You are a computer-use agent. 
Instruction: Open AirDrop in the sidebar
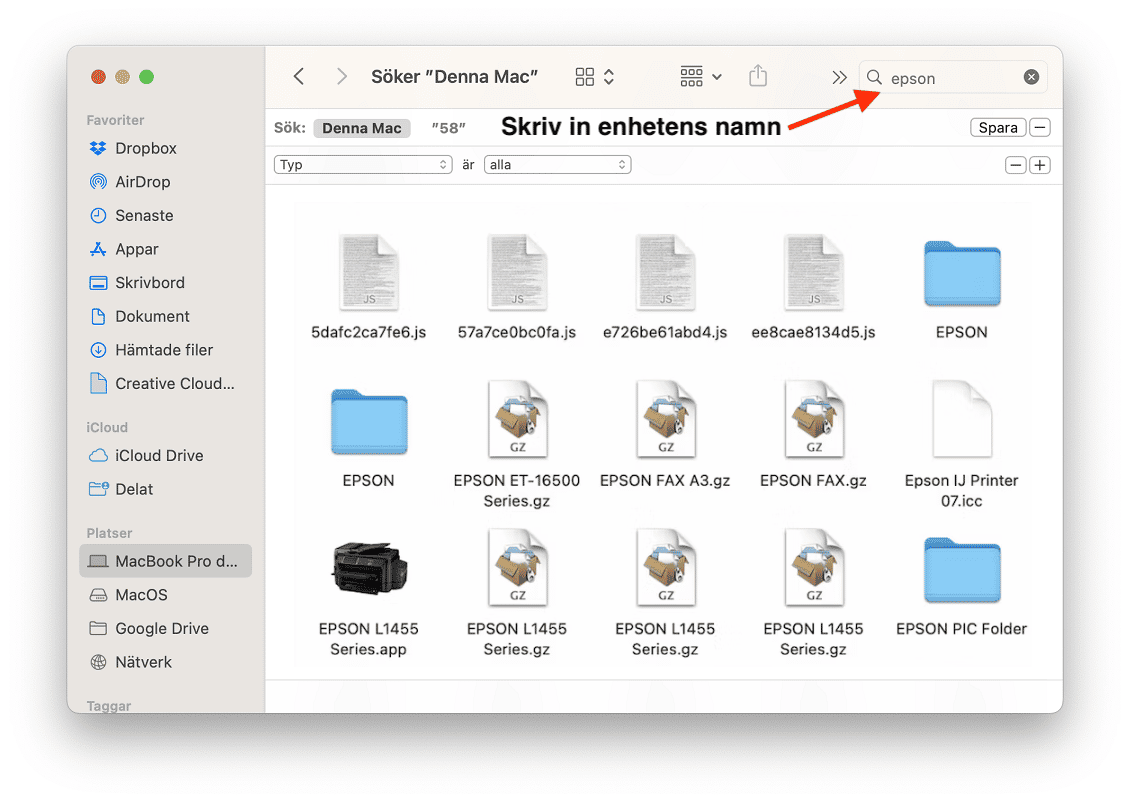142,182
